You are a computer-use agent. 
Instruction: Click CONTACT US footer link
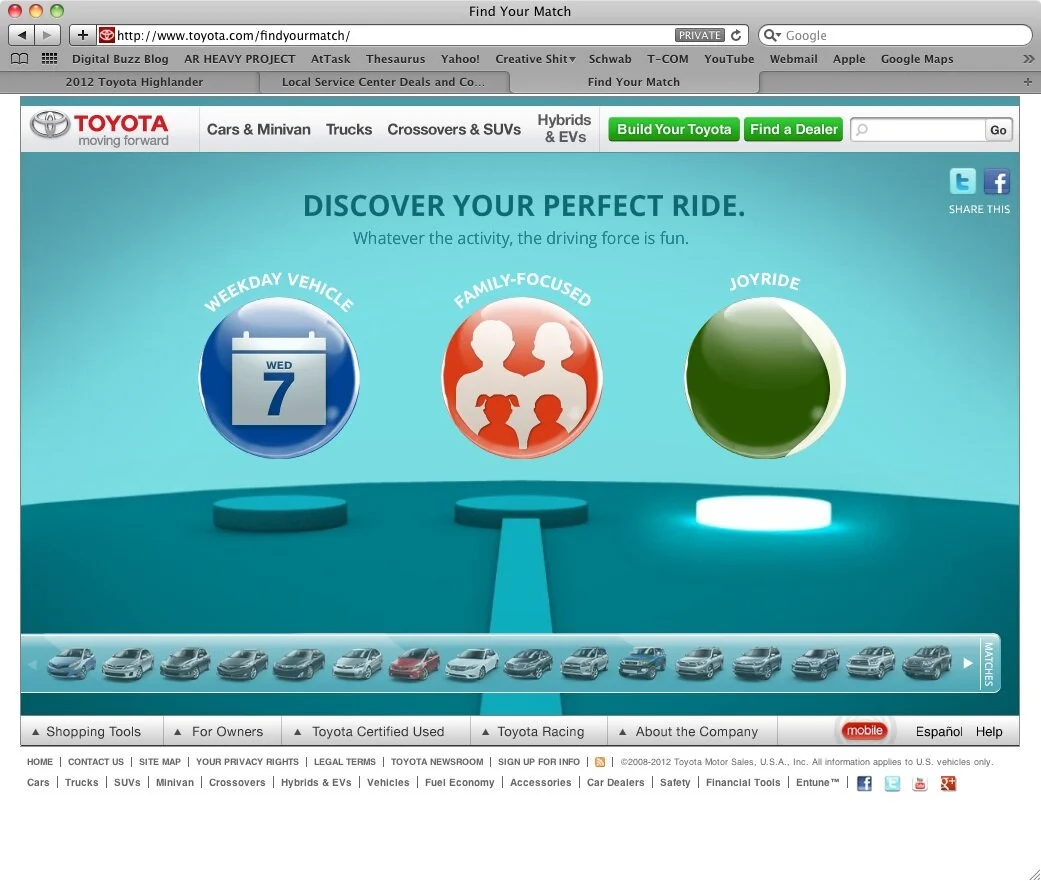tap(96, 762)
